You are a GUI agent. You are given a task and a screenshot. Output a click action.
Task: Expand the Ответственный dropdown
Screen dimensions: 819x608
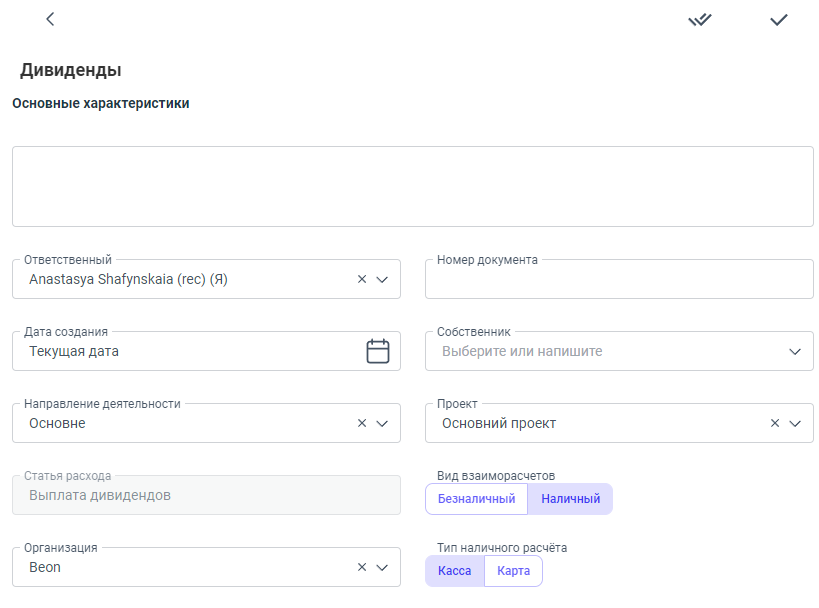(382, 280)
